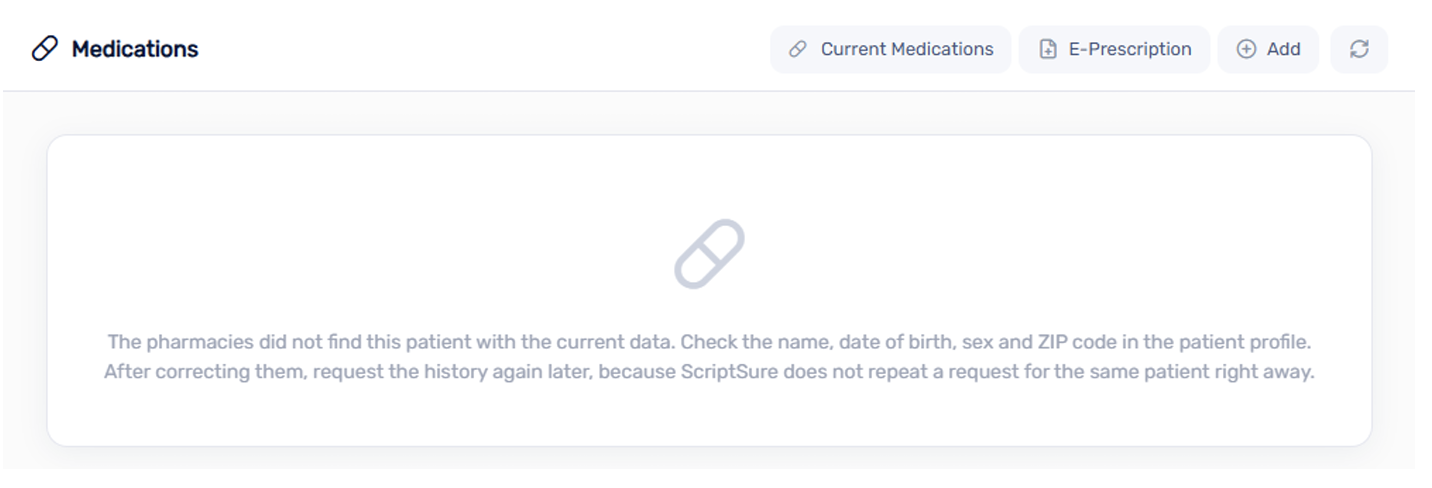Select the 'pharmacies did not find' message line
The height and width of the screenshot is (488, 1432).
pos(709,342)
